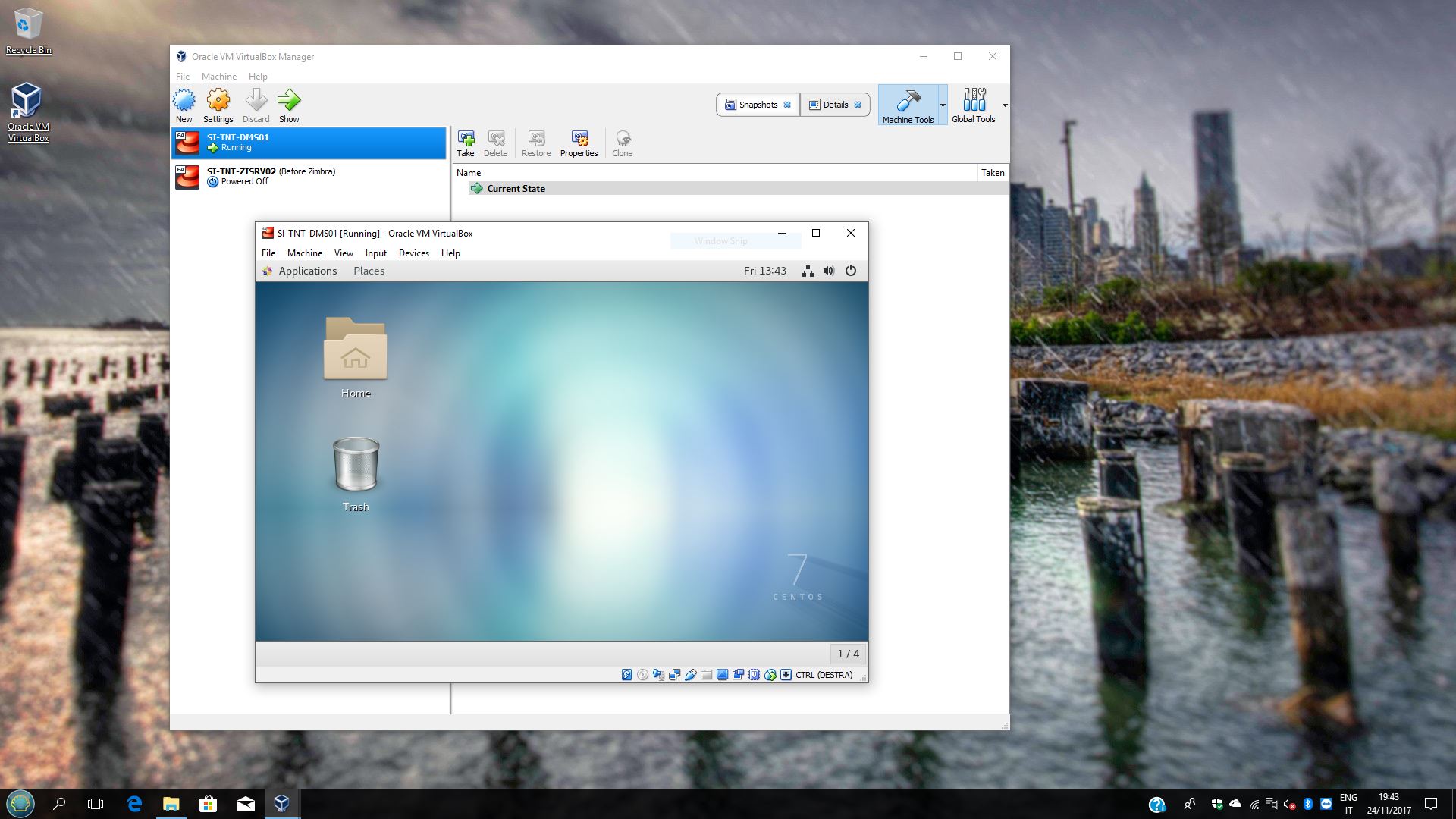Click the New virtual machine icon
Image resolution: width=1456 pixels, height=819 pixels.
click(184, 100)
